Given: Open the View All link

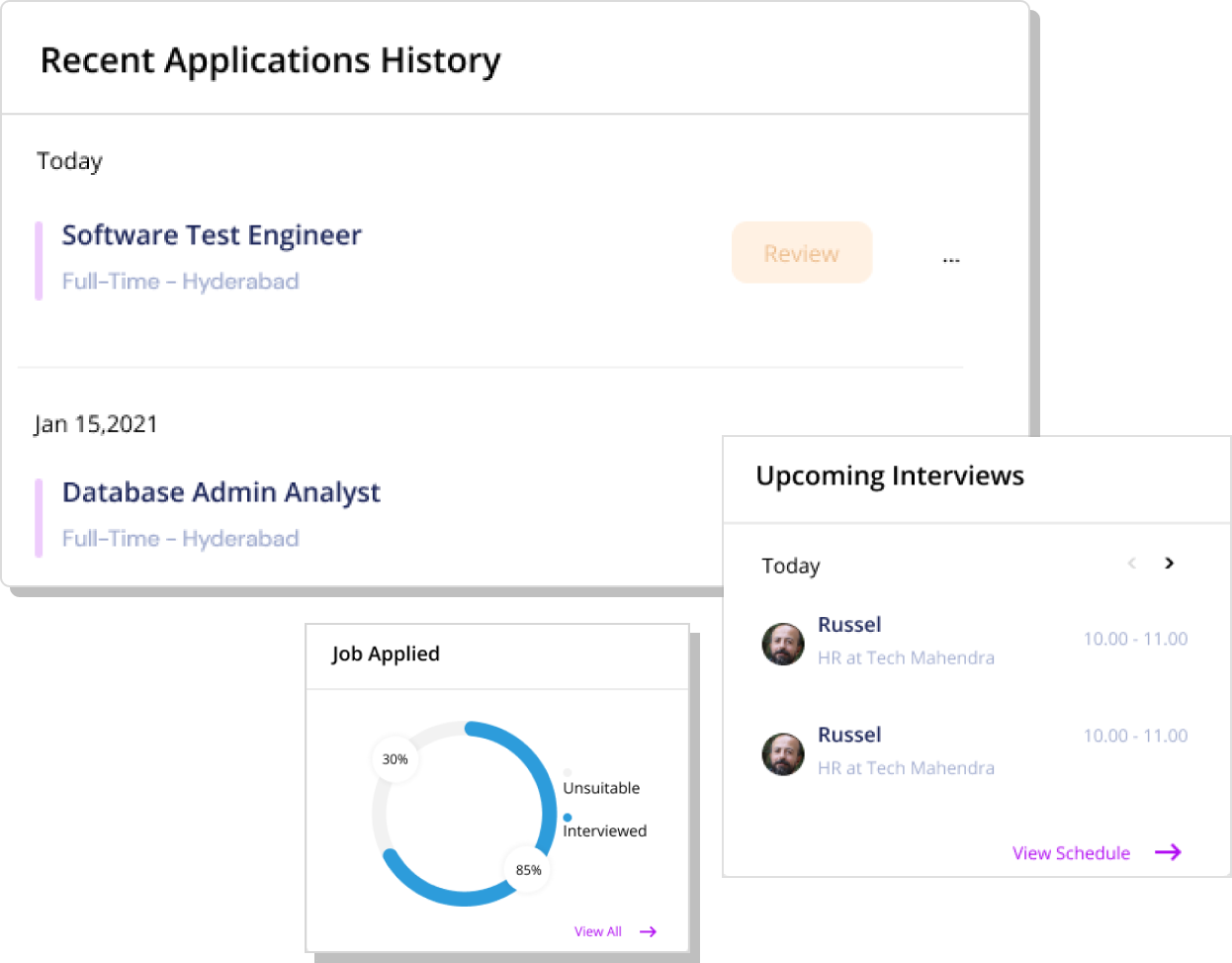Looking at the screenshot, I should 598,931.
